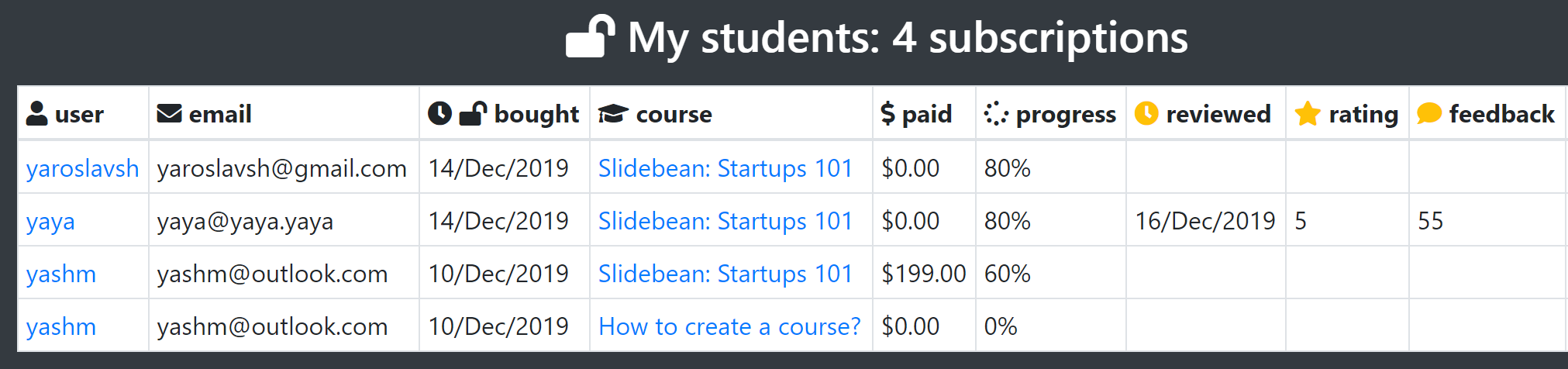Open yashm user link in the $199.00 row
Viewport: 1568px width, 369px height.
point(61,274)
